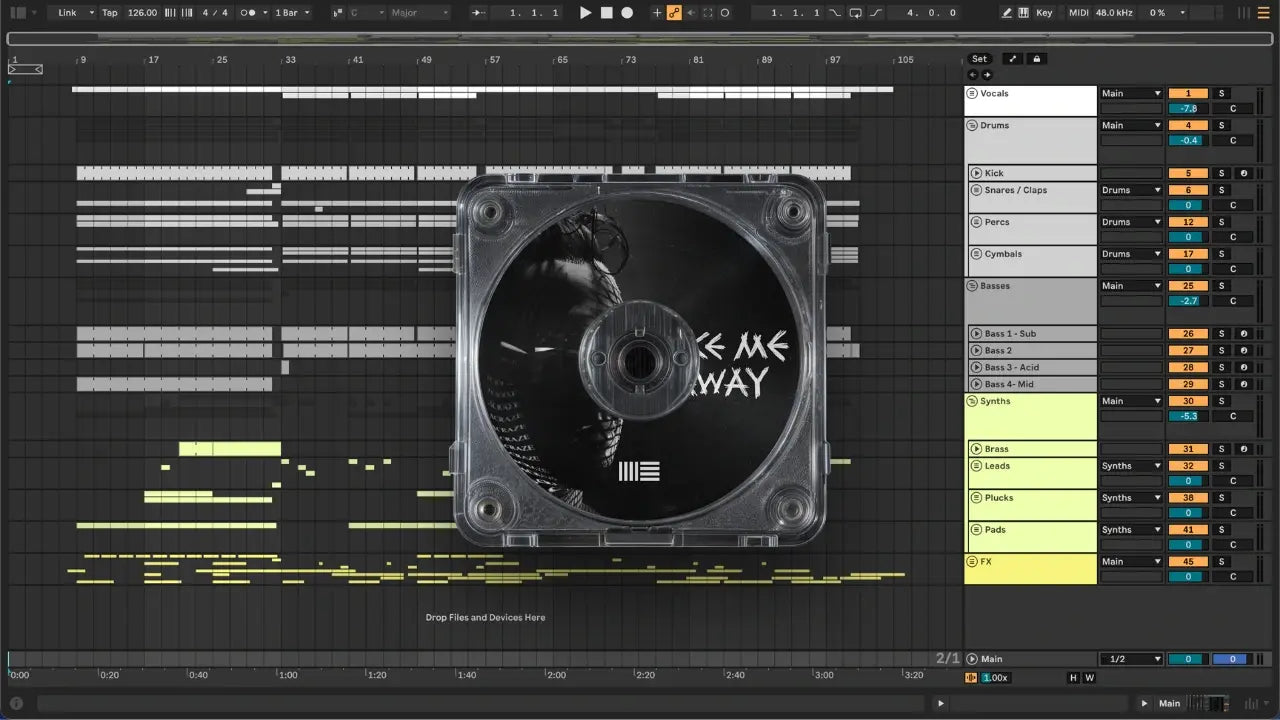Click the Percs group icon
The image size is (1280, 720).
[976, 222]
